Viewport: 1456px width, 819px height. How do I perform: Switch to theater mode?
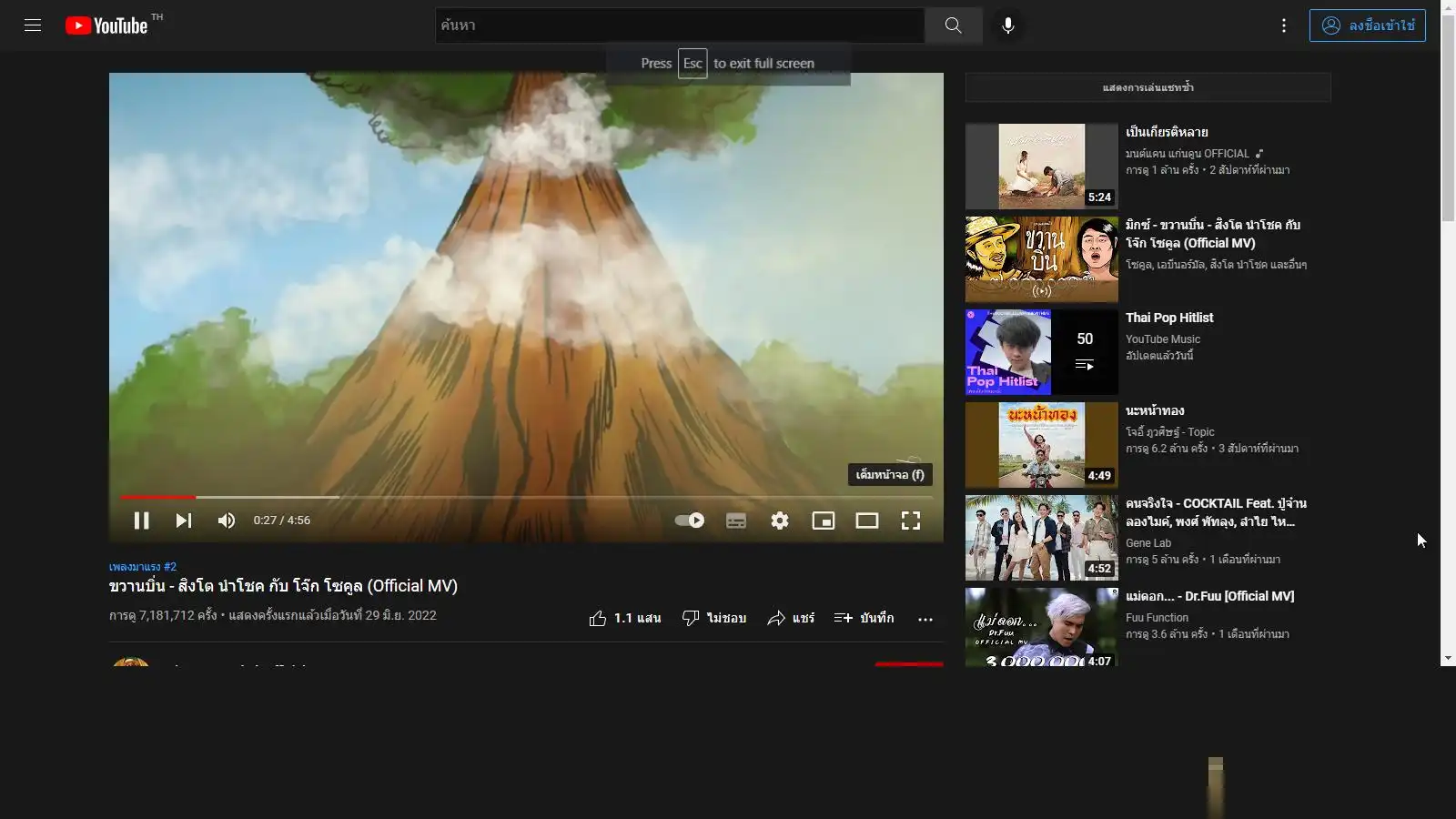tap(867, 521)
